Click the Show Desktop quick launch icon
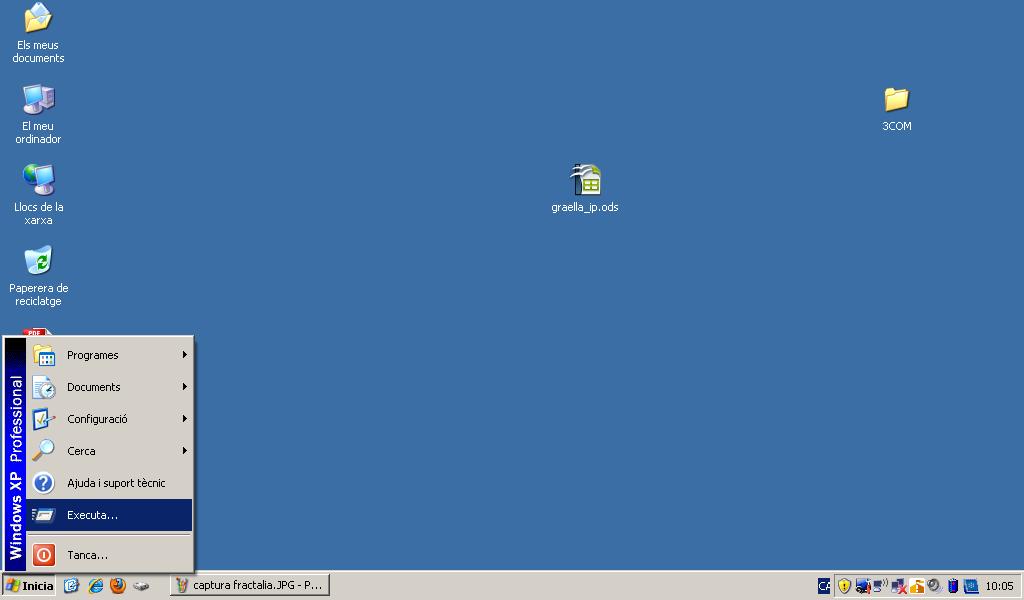 71,586
